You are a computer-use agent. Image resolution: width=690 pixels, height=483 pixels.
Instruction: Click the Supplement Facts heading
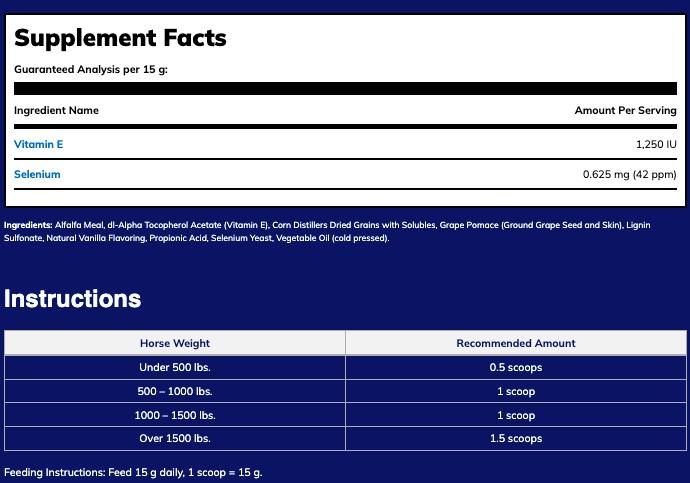pos(120,38)
